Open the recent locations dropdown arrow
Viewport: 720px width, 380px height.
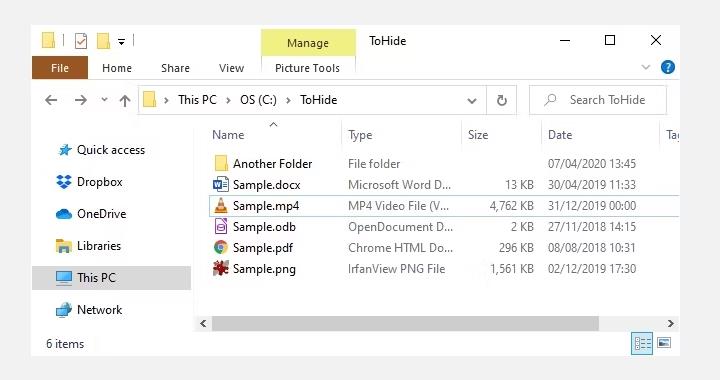105,99
